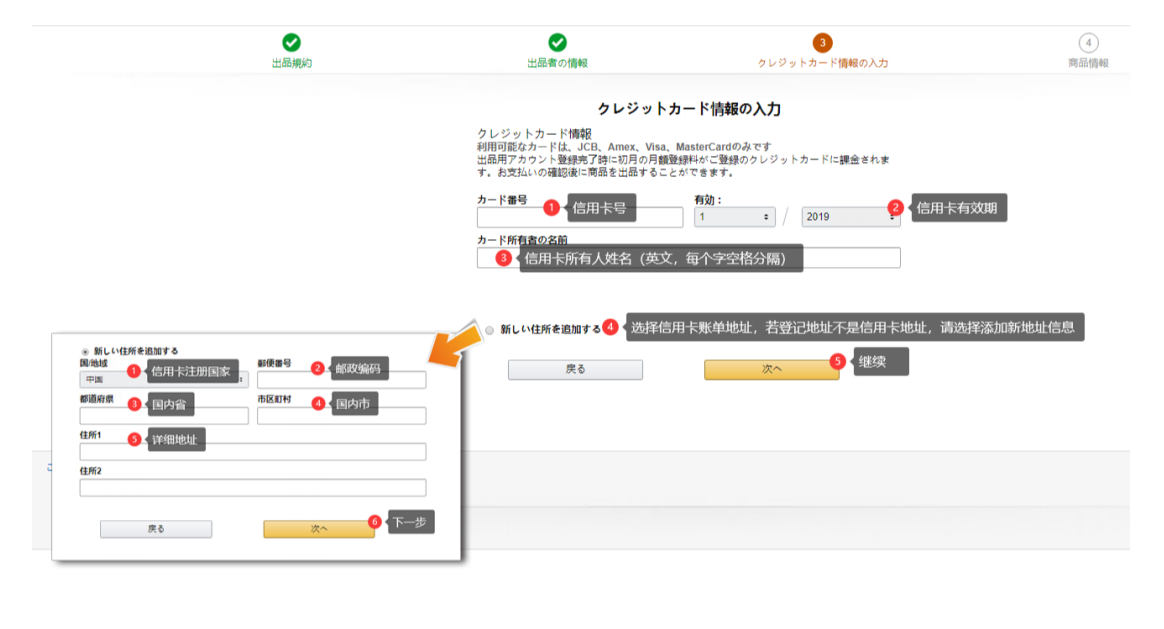Click red badge 1 beside カード番号 field

point(551,207)
